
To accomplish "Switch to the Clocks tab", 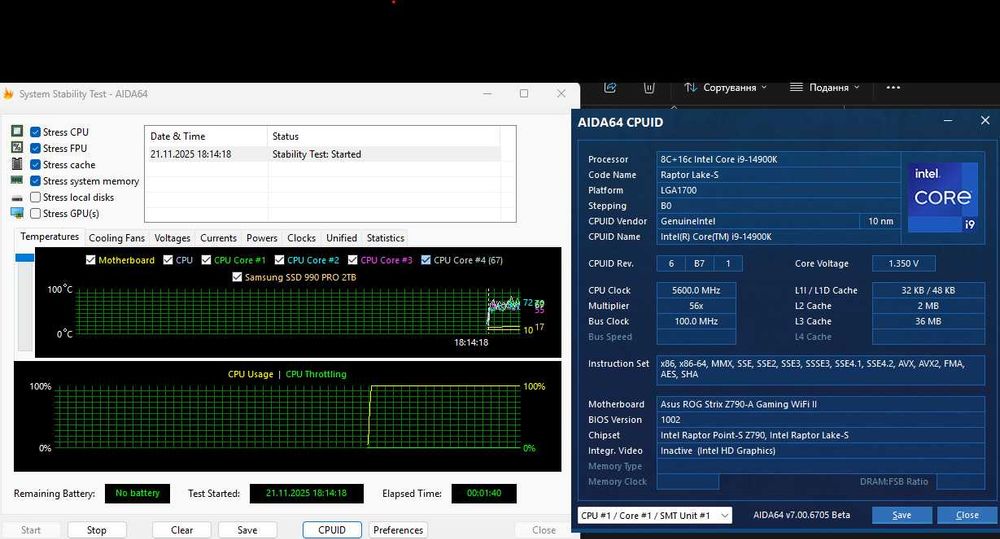I will click(301, 238).
